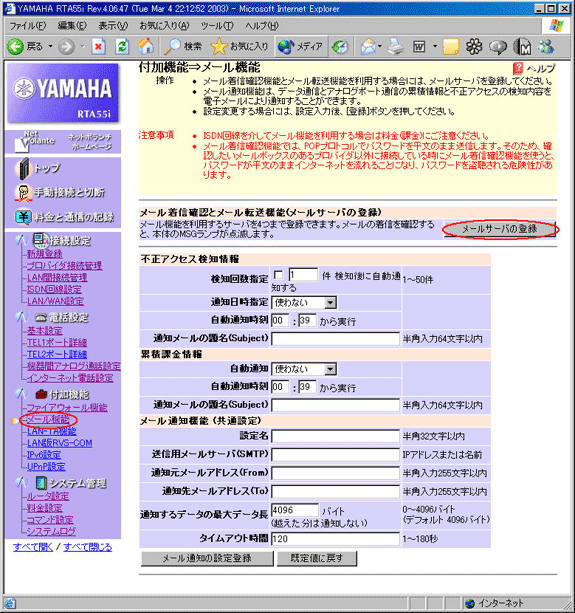Click the Stop loading toolbar icon
Image resolution: width=575 pixels, height=613 pixels.
(x=99, y=47)
